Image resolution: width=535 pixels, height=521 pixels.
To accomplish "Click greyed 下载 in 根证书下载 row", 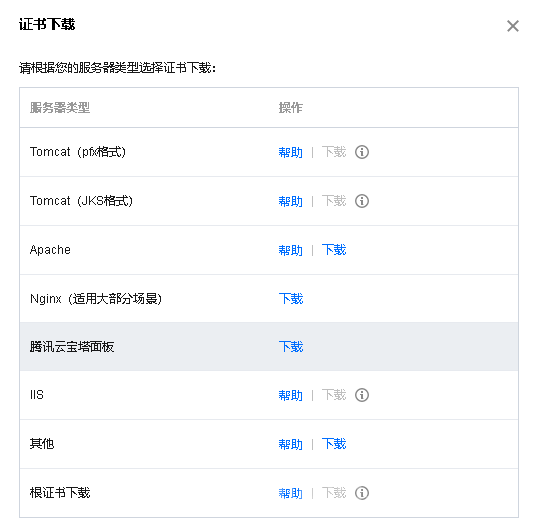I will (x=334, y=493).
